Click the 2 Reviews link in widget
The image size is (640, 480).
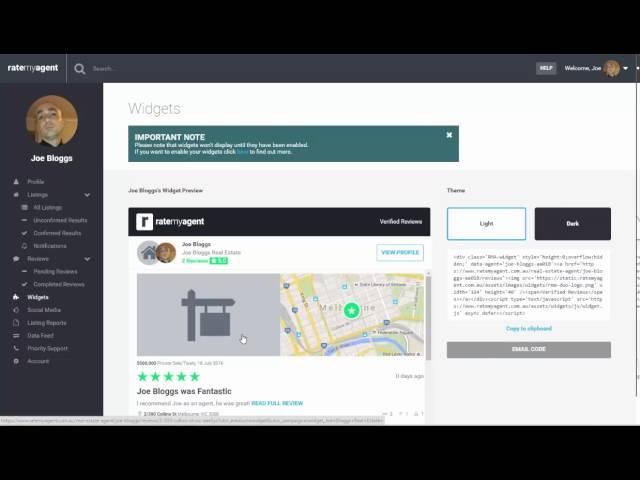coord(195,261)
